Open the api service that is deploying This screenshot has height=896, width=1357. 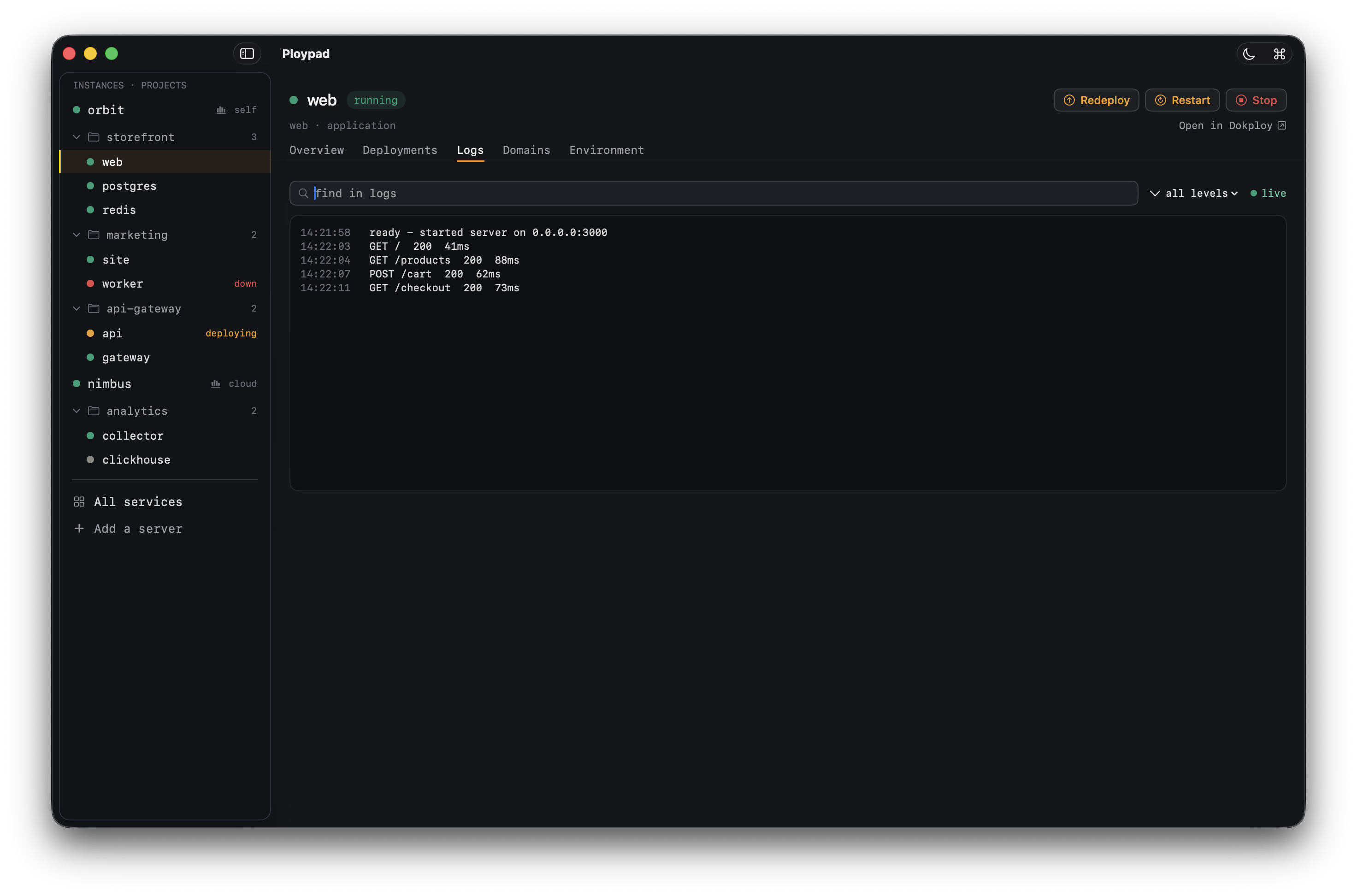(x=165, y=333)
